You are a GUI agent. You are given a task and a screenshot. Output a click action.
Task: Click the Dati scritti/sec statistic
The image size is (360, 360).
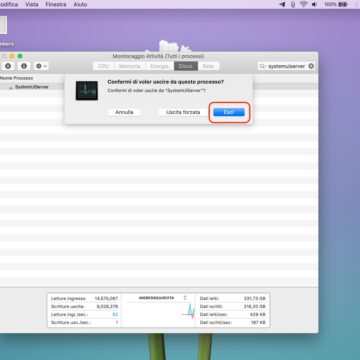(x=233, y=322)
